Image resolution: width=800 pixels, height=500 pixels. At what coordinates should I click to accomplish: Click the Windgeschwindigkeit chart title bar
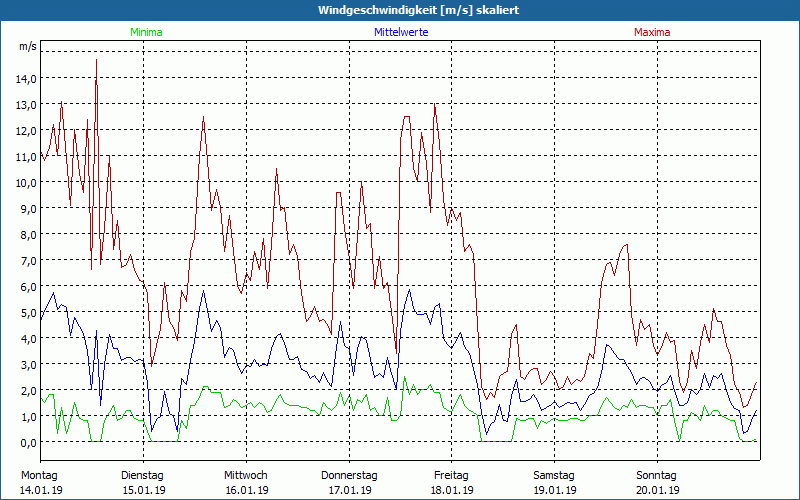click(399, 10)
